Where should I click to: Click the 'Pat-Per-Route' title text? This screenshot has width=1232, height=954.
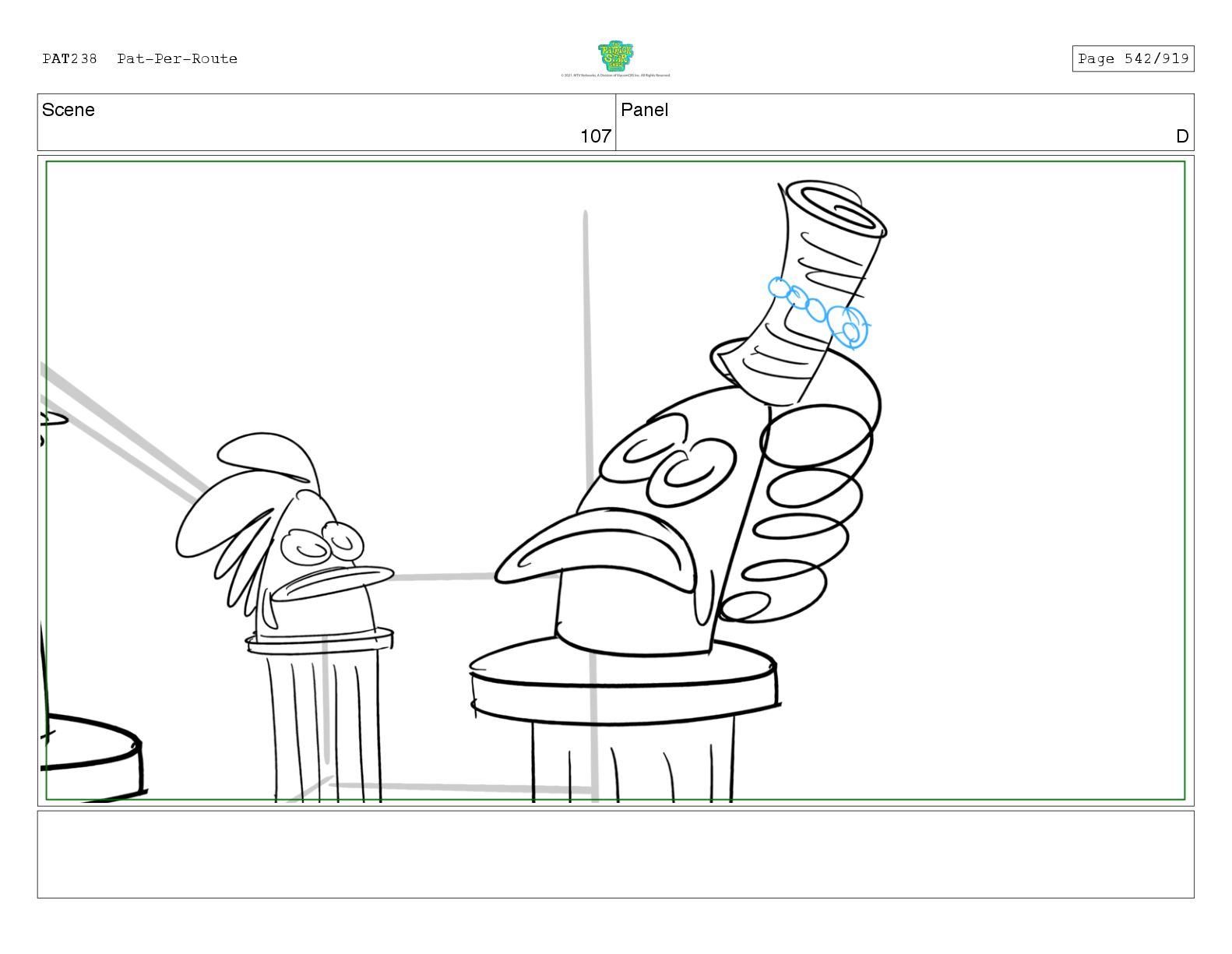point(178,58)
